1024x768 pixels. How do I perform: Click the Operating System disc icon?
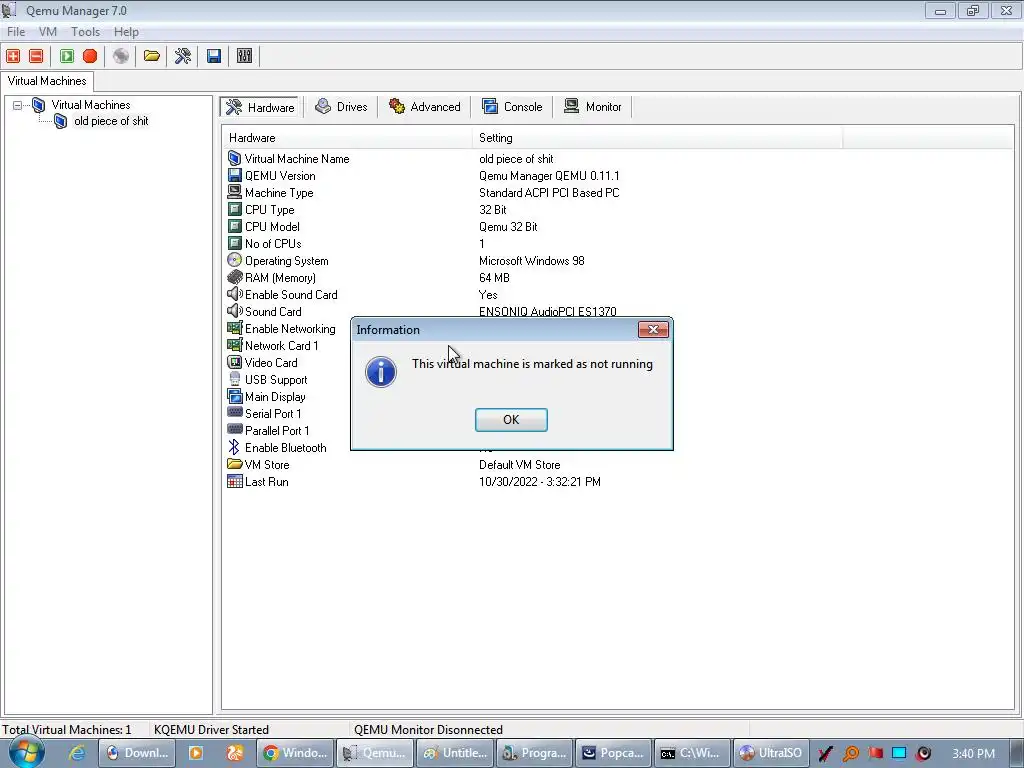(x=234, y=261)
